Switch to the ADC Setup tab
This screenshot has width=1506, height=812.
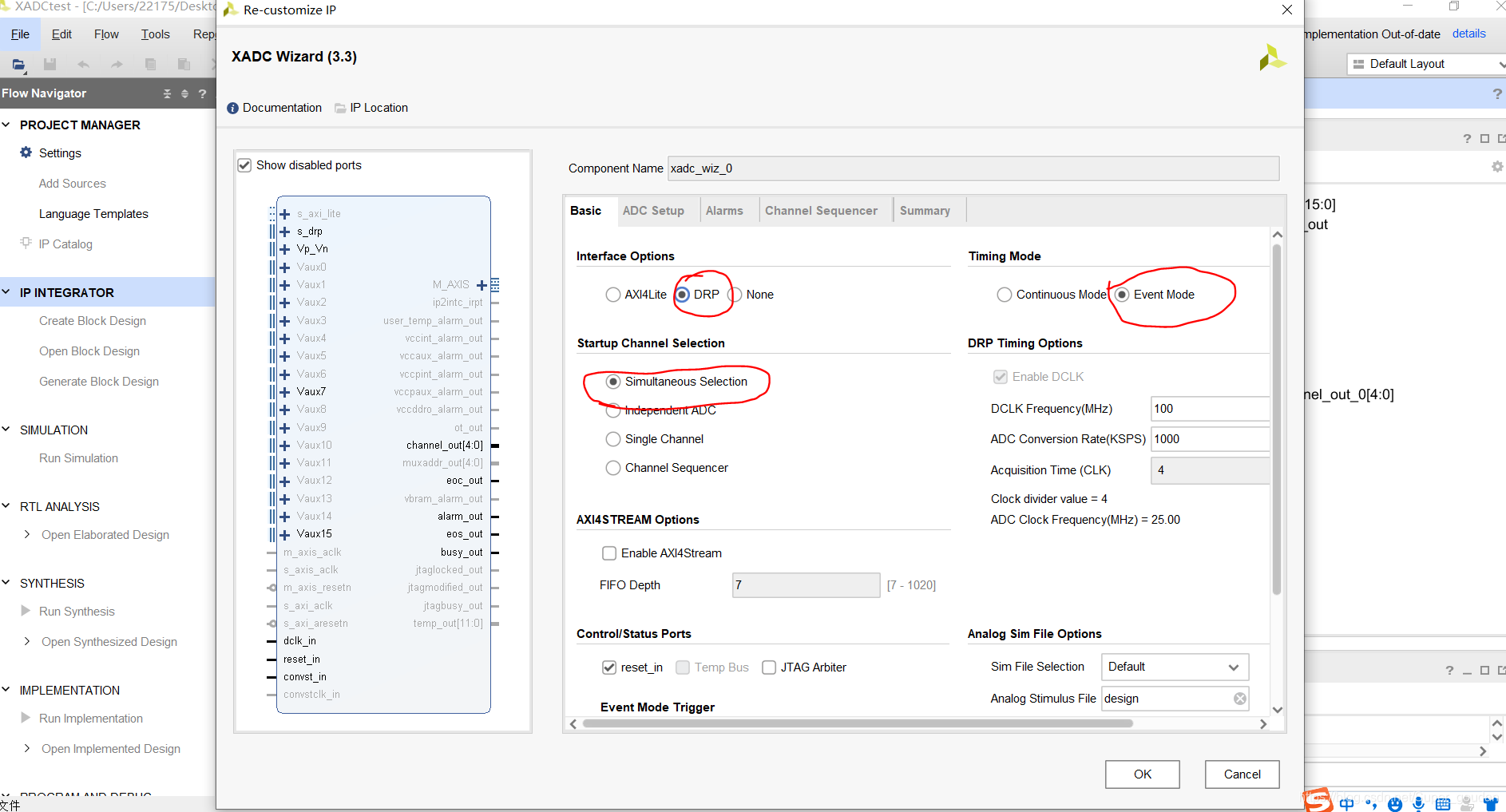(x=653, y=211)
